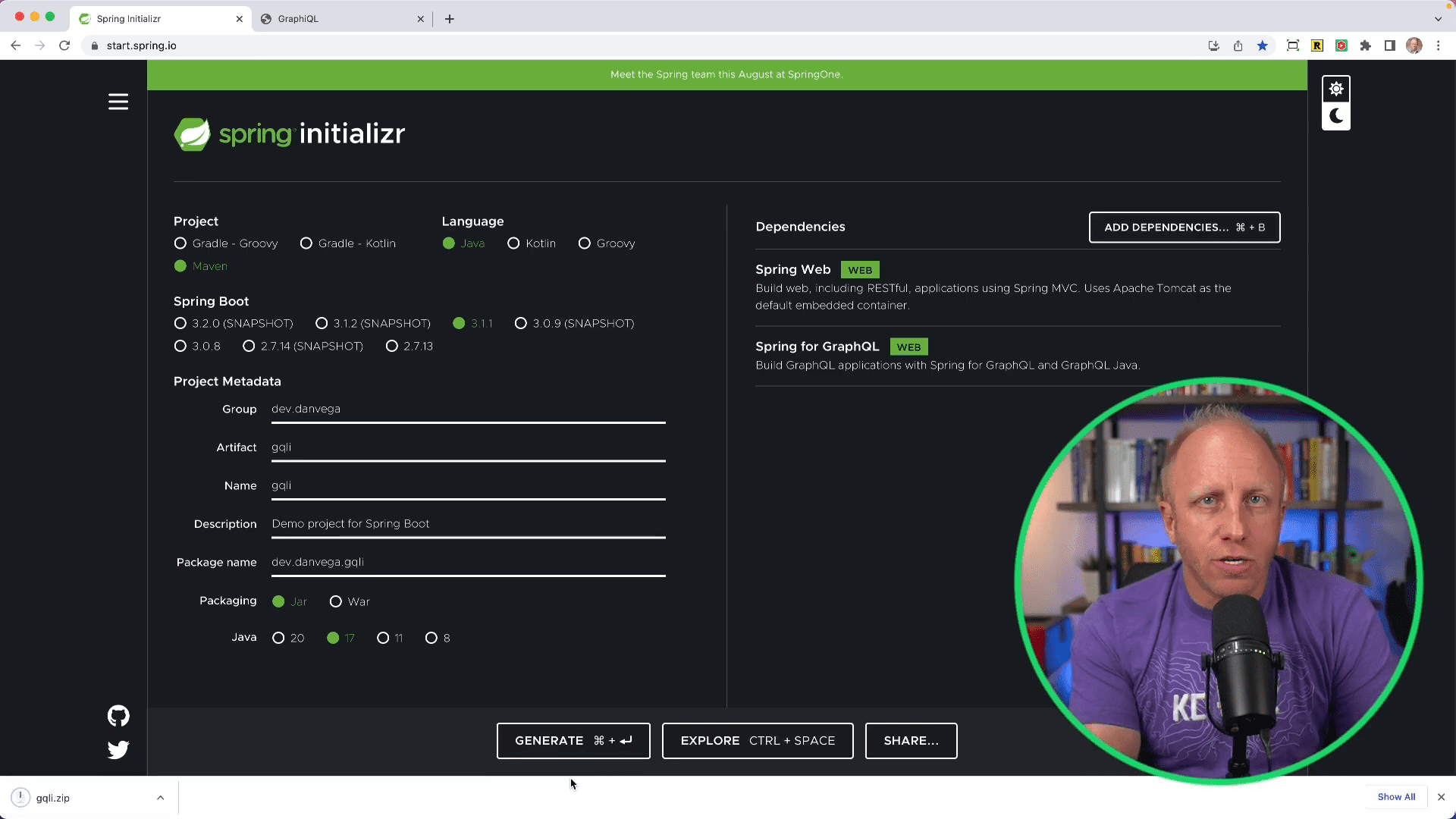Bookmark page with star icon
This screenshot has height=819, width=1456.
pyautogui.click(x=1262, y=45)
